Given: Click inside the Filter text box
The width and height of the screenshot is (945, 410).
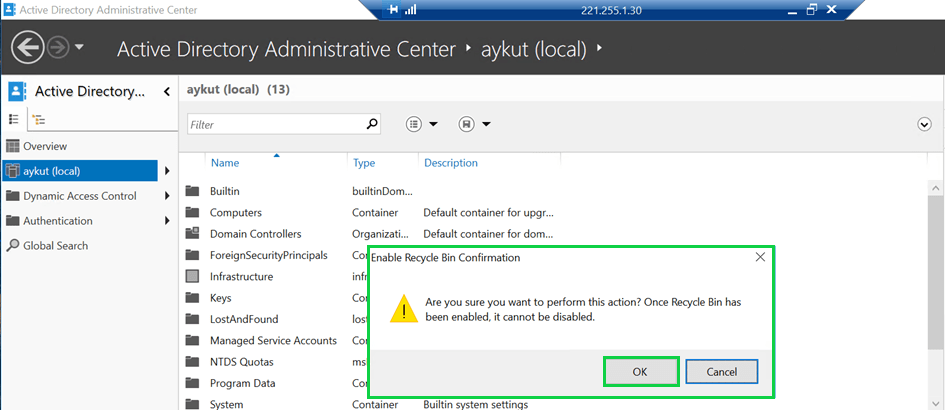Looking at the screenshot, I should 275,125.
